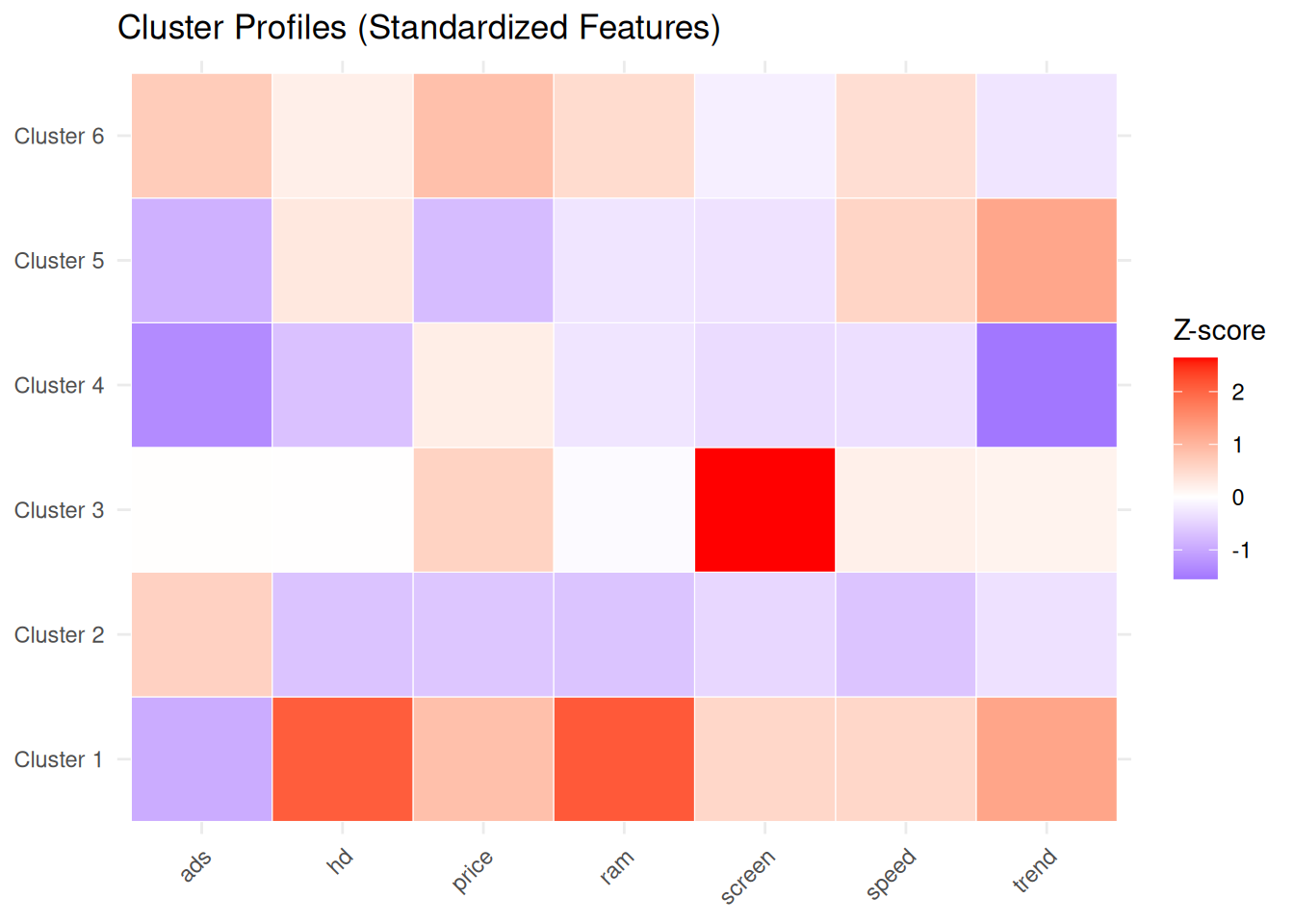Click the Cluster 1 row label
This screenshot has width=1294, height=924.
click(x=59, y=759)
